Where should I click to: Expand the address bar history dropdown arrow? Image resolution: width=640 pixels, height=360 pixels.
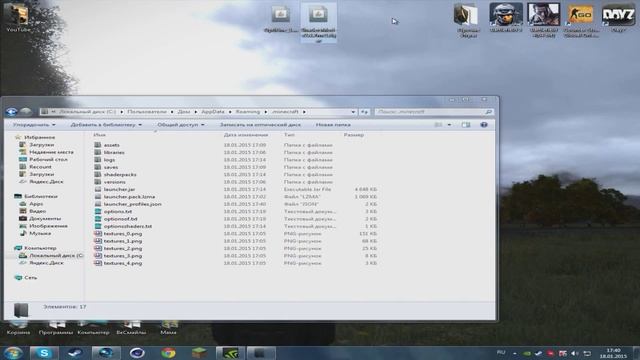(353, 112)
